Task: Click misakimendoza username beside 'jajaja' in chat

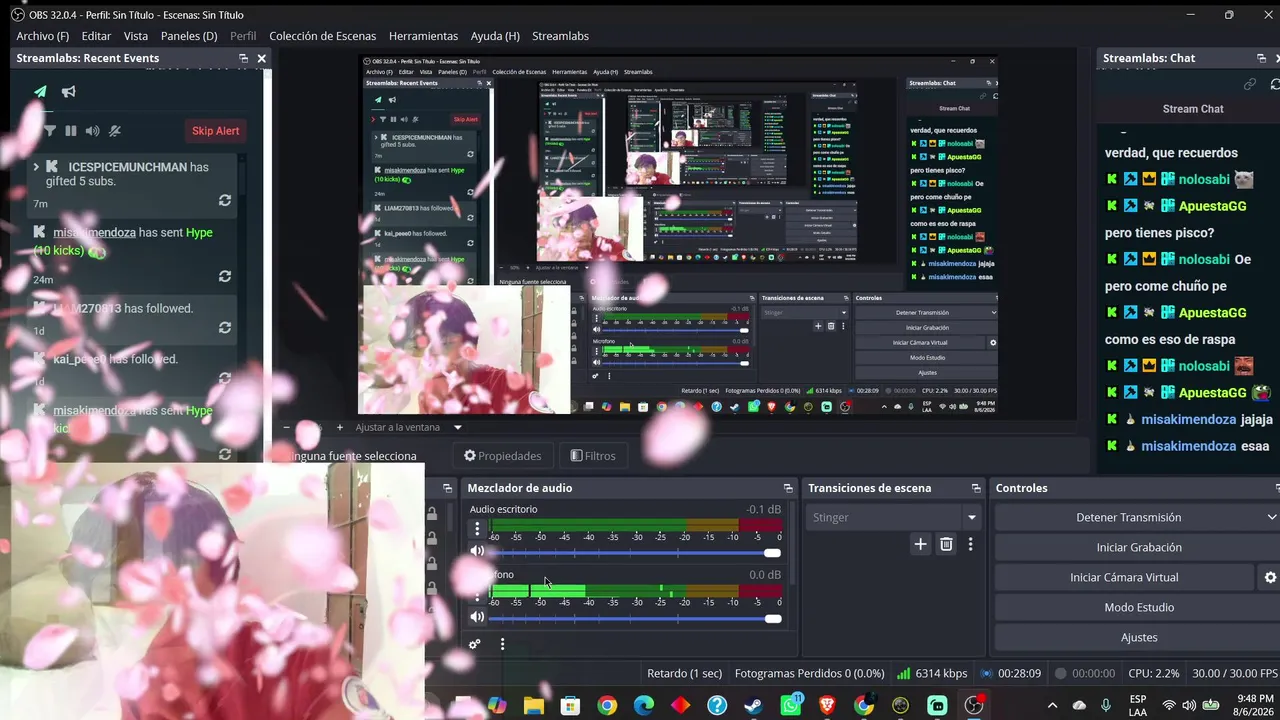Action: click(1189, 420)
